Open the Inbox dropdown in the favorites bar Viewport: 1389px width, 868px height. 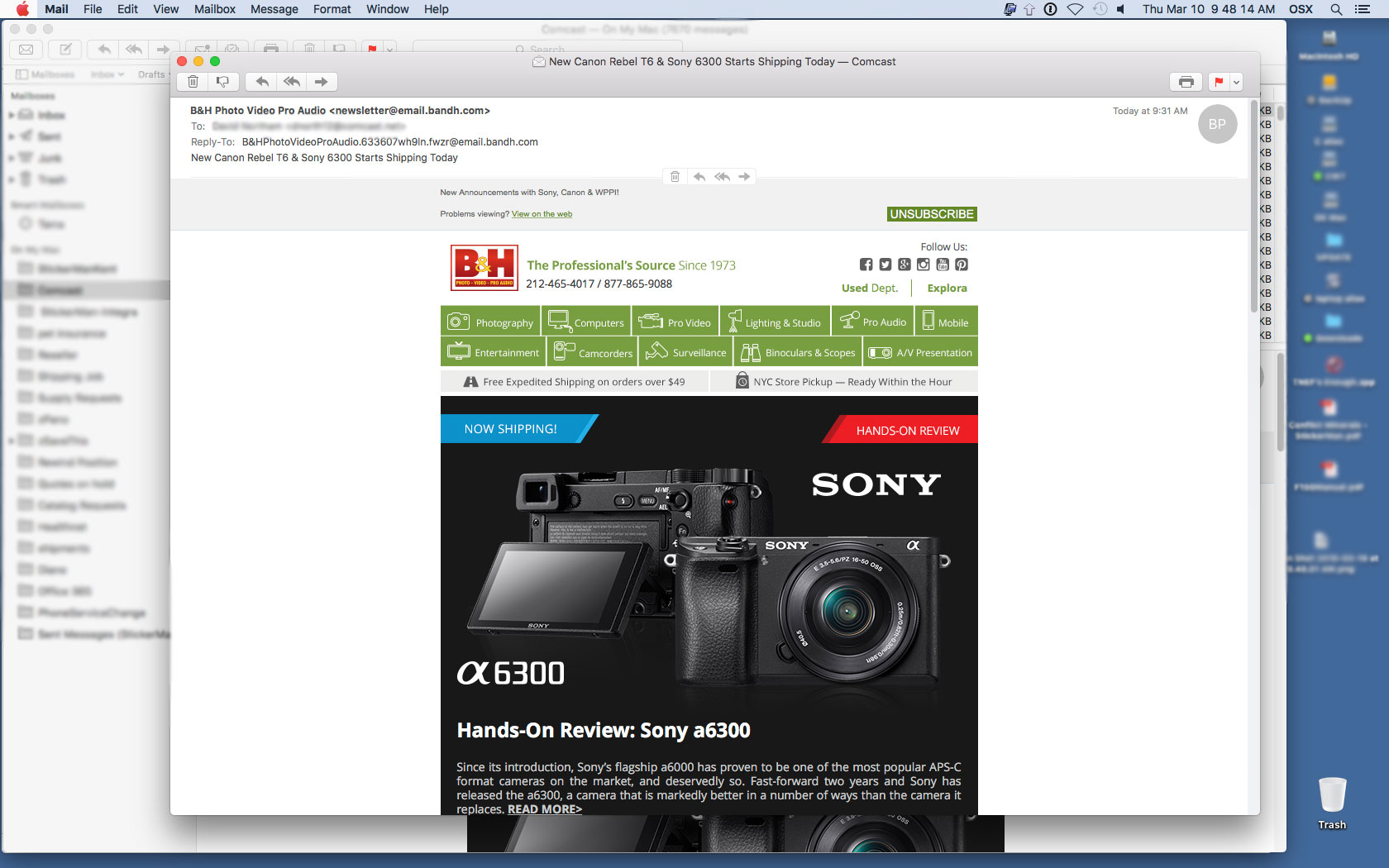107,74
